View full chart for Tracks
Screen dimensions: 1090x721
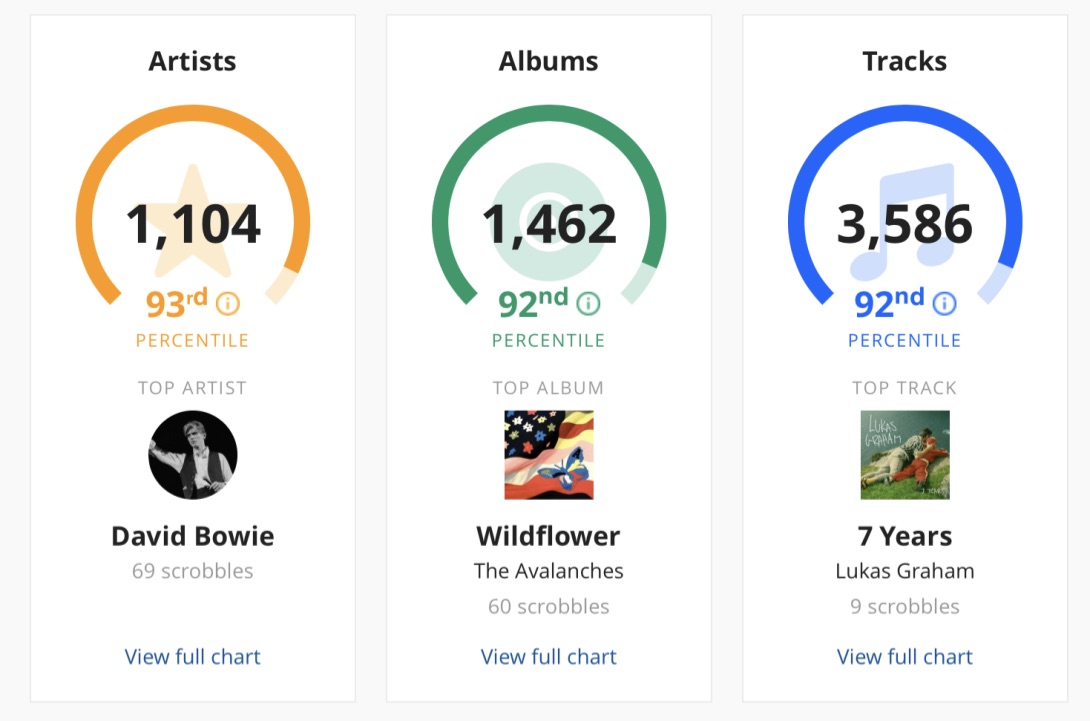point(905,657)
